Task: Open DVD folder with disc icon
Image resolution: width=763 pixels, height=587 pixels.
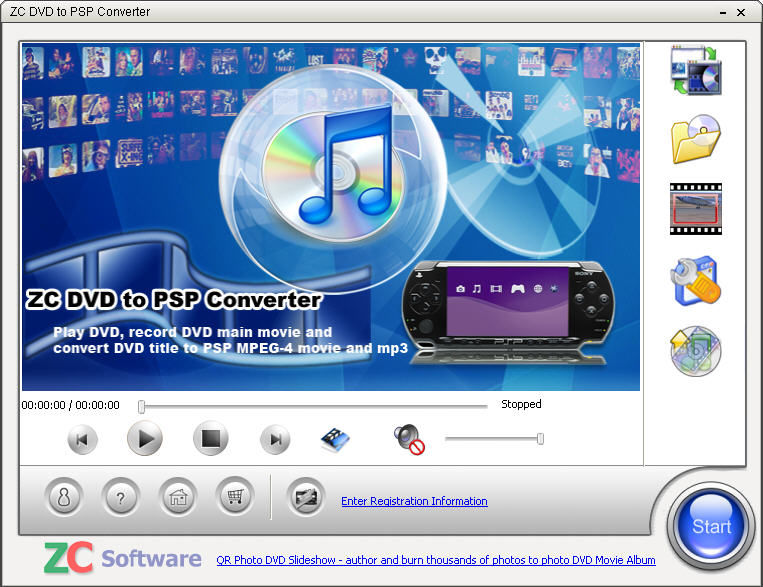Action: [696, 139]
